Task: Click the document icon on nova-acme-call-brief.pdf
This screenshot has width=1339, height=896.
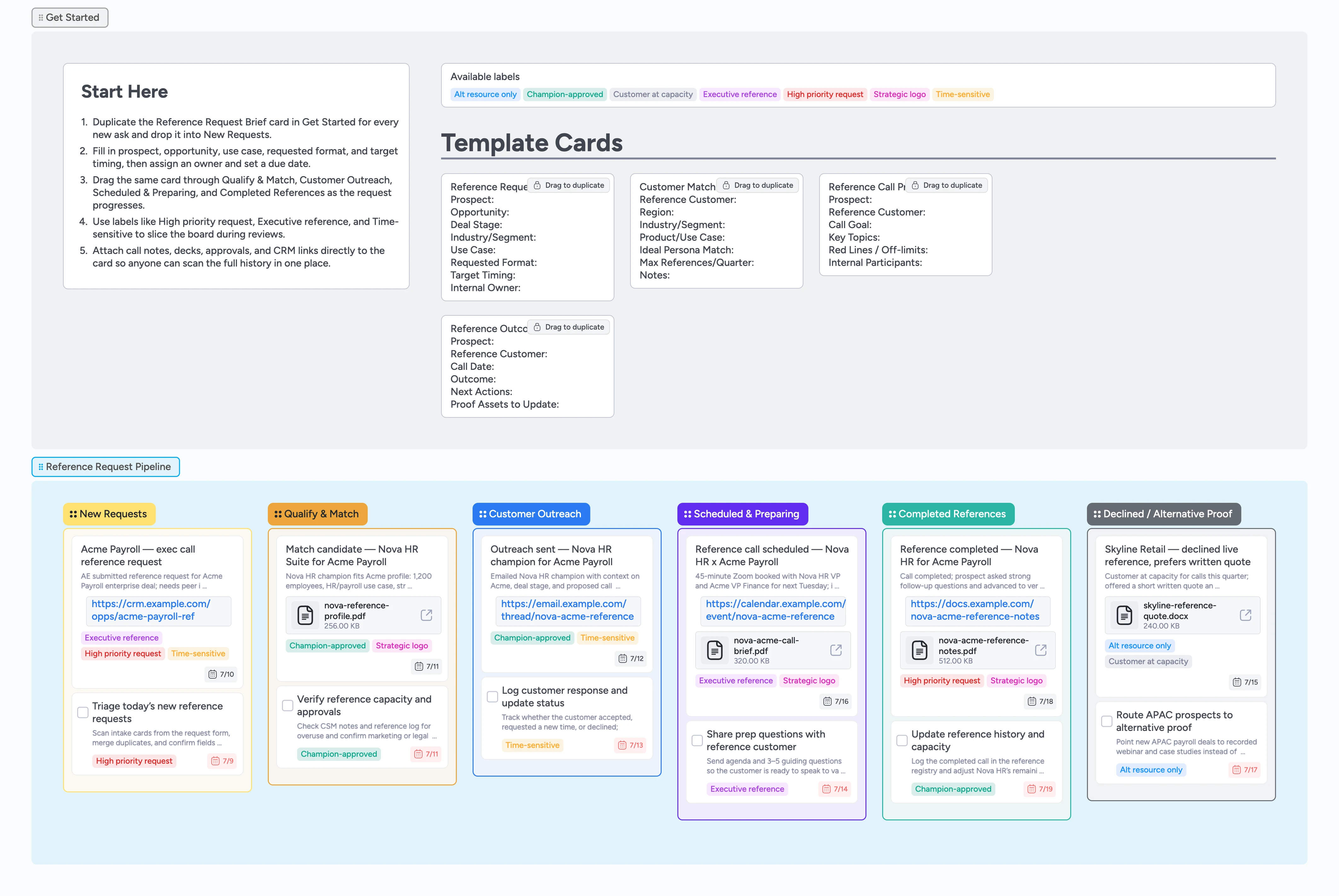Action: click(714, 650)
